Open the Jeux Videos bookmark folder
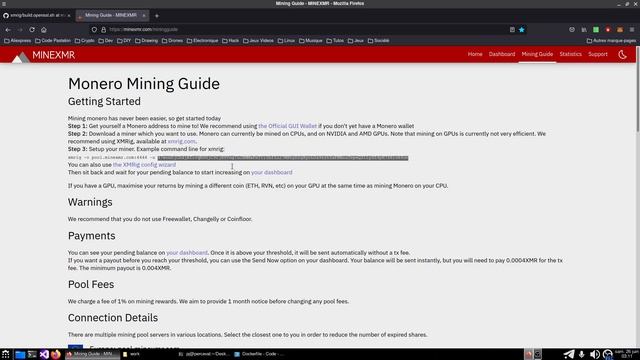Screen dimensions: 640x360 258,41
